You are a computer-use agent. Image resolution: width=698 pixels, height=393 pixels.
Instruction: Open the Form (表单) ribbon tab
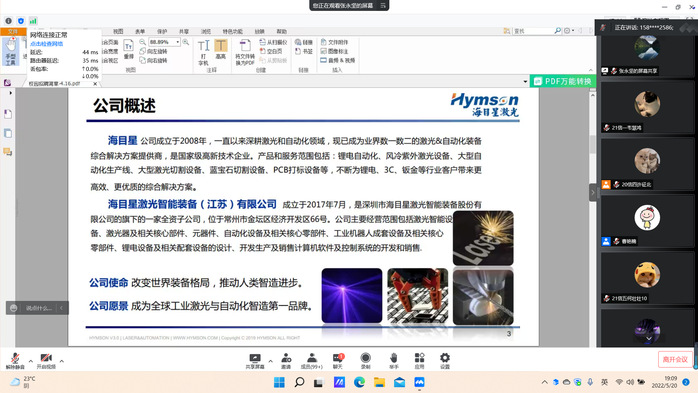[x=140, y=32]
